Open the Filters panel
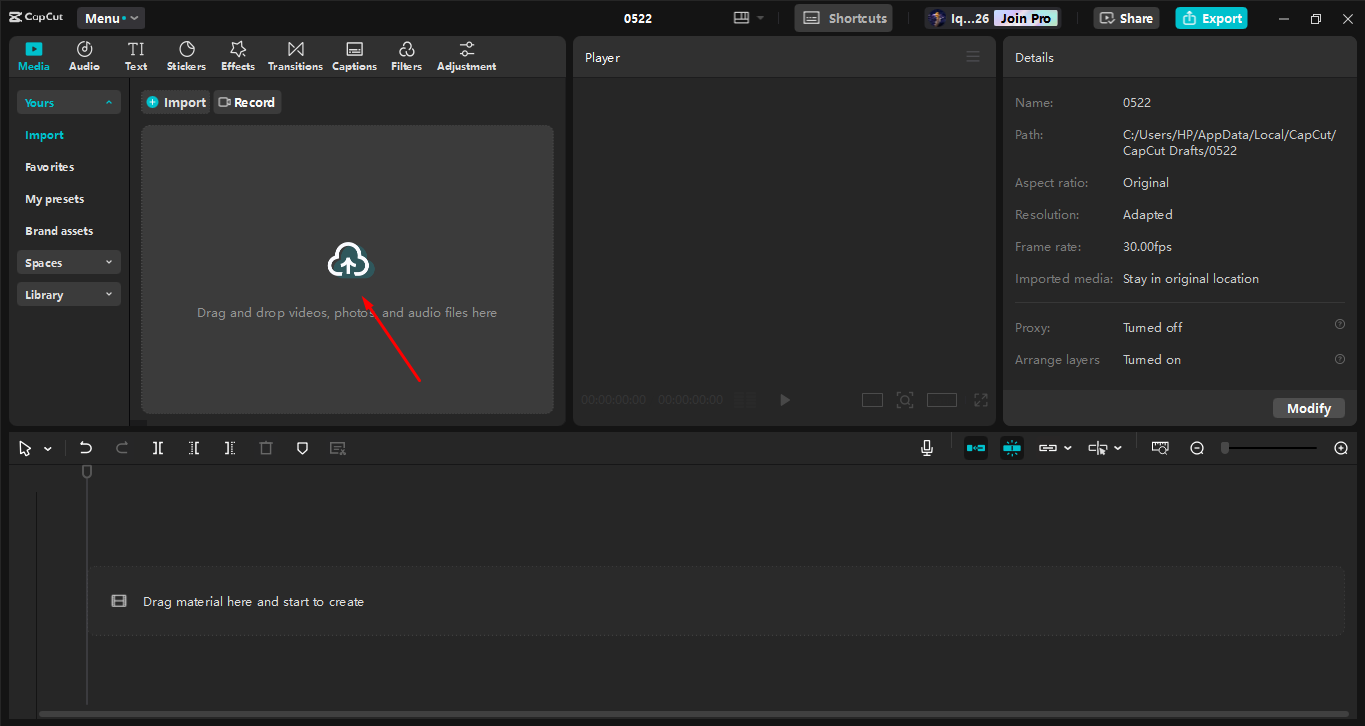Image resolution: width=1365 pixels, height=726 pixels. 406,55
